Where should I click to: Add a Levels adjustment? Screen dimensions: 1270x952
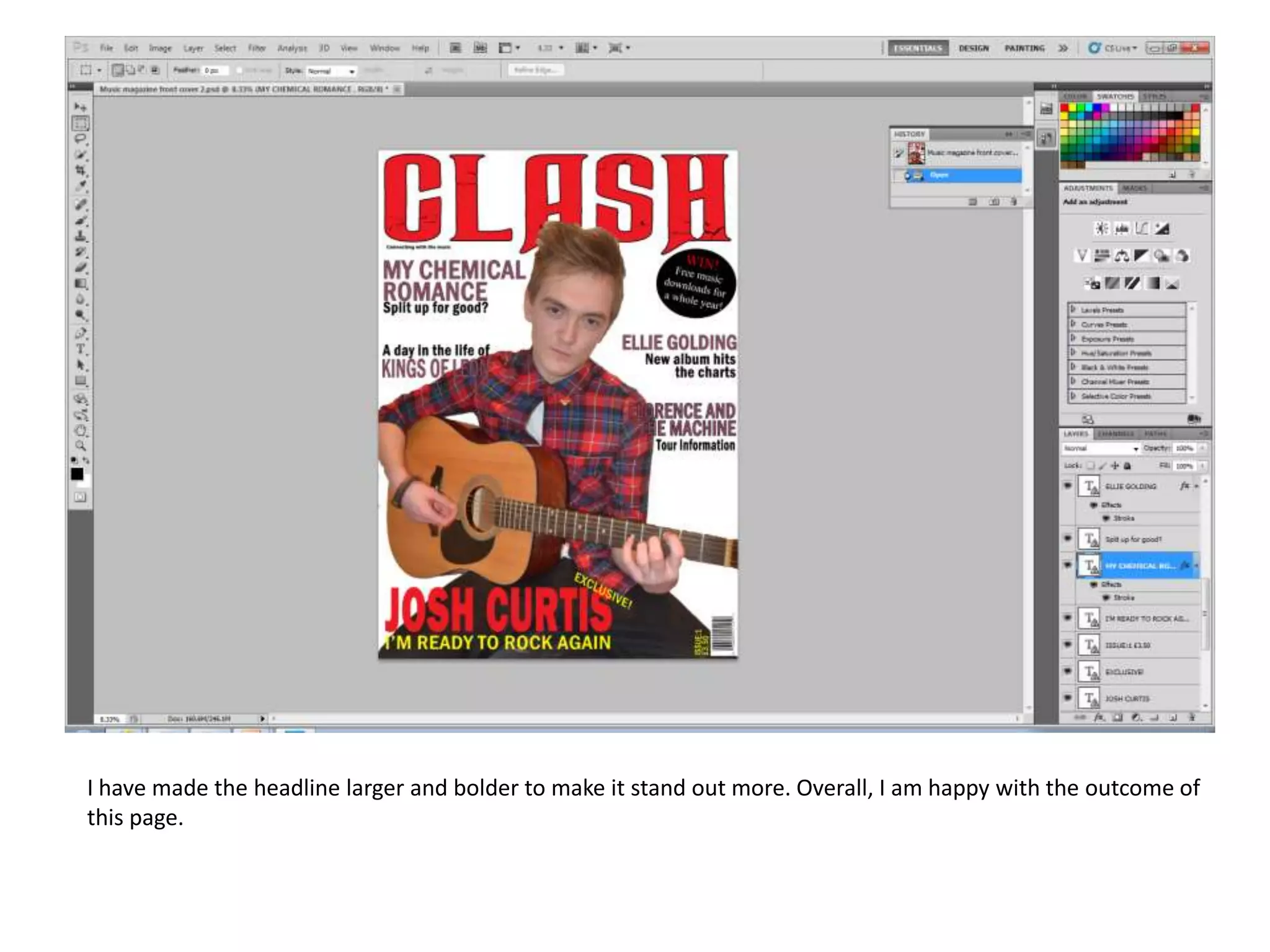(x=1122, y=229)
